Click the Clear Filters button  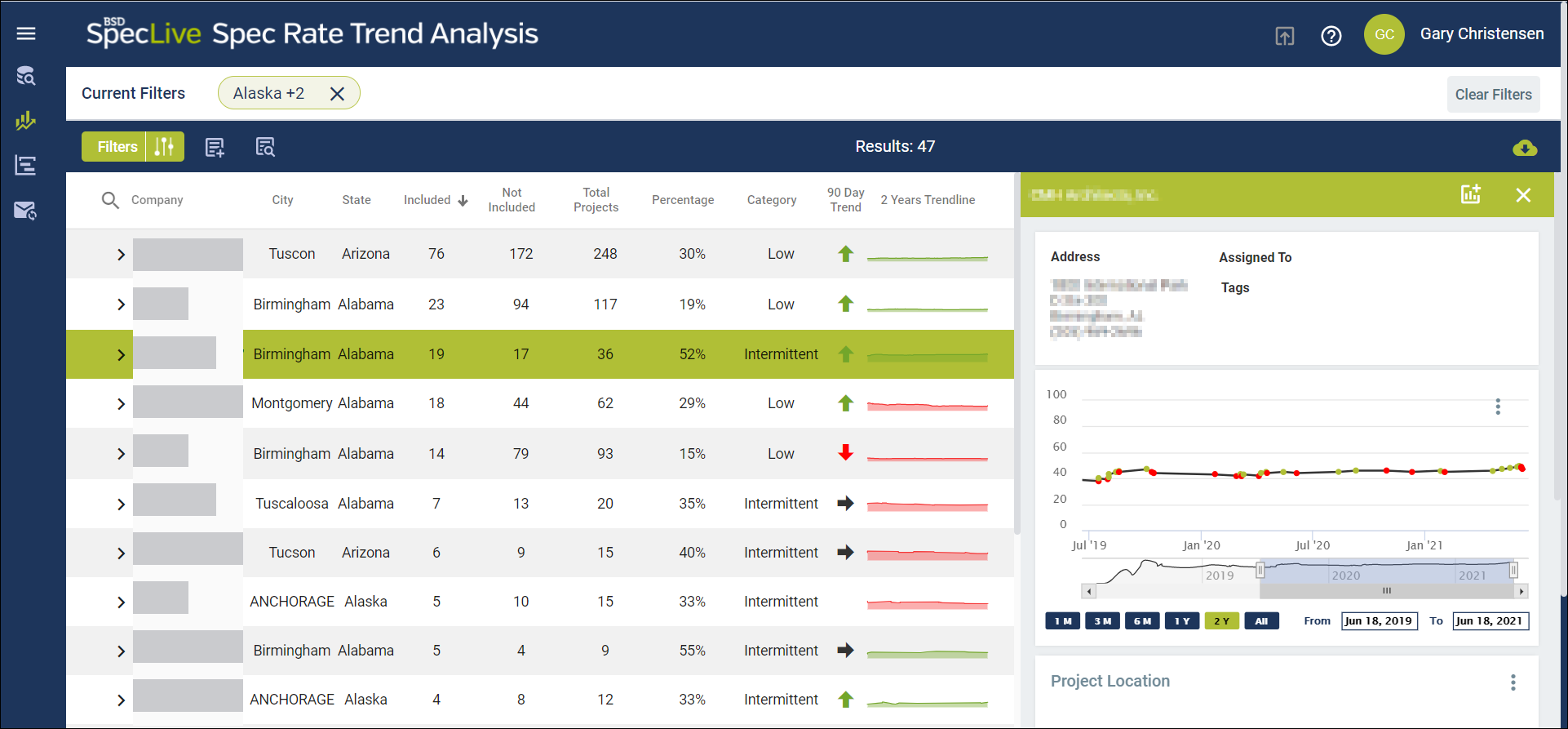(x=1494, y=95)
